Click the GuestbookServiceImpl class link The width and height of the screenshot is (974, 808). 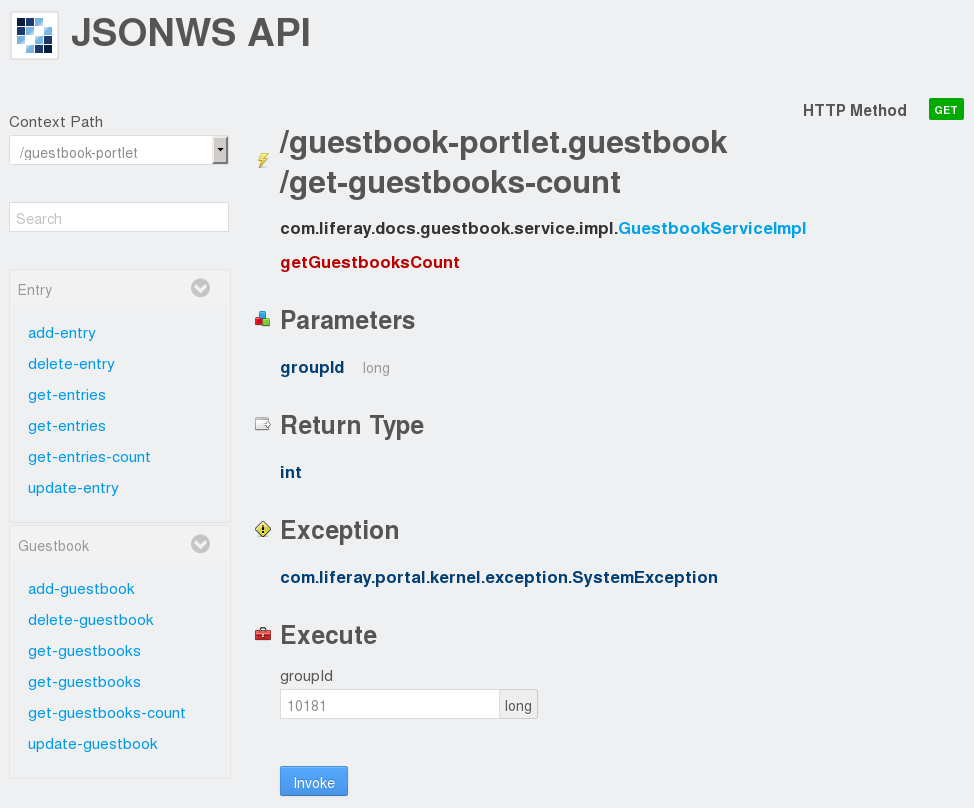pyautogui.click(x=712, y=229)
